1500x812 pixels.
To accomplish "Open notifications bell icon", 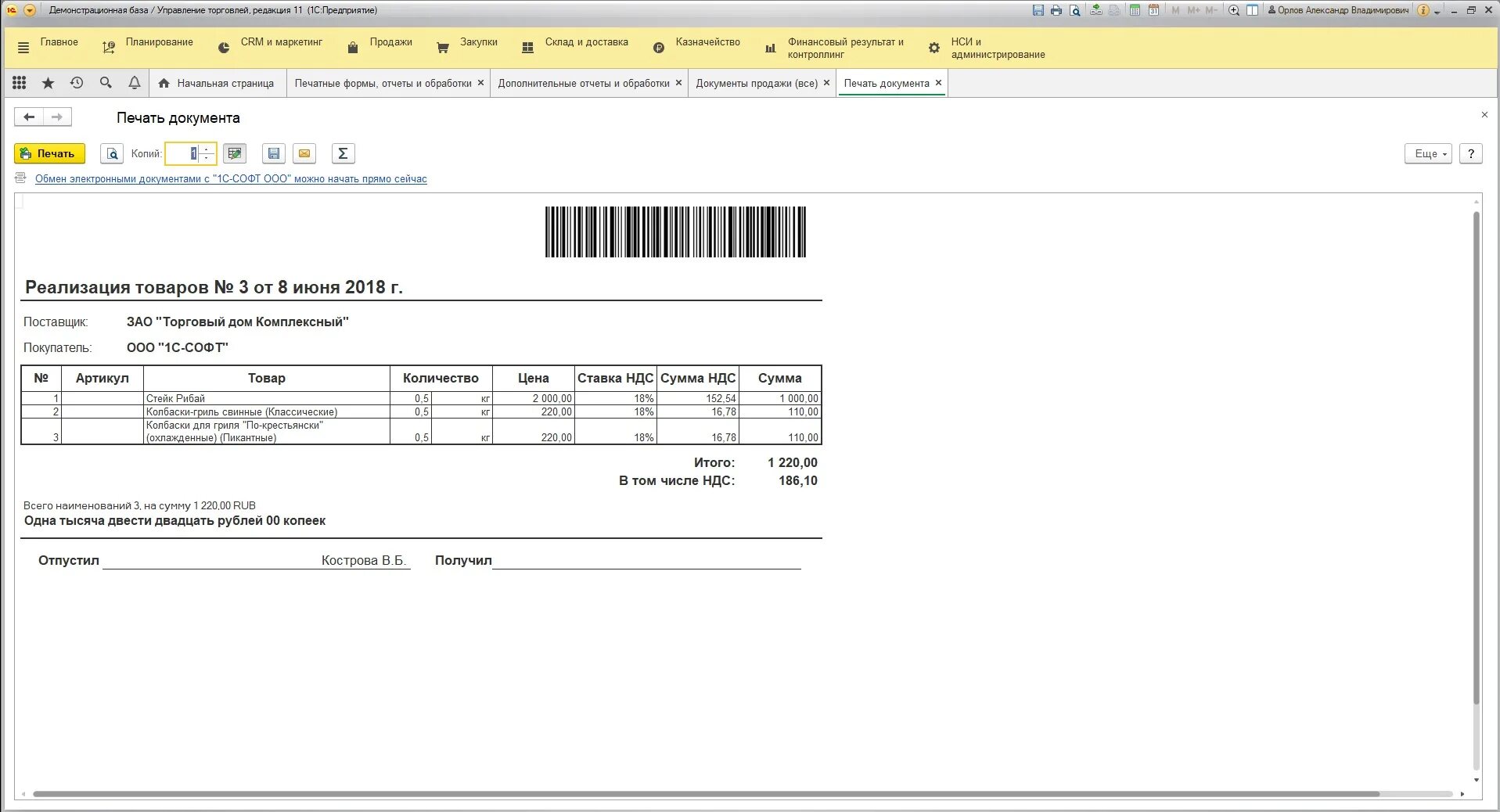I will 135,83.
